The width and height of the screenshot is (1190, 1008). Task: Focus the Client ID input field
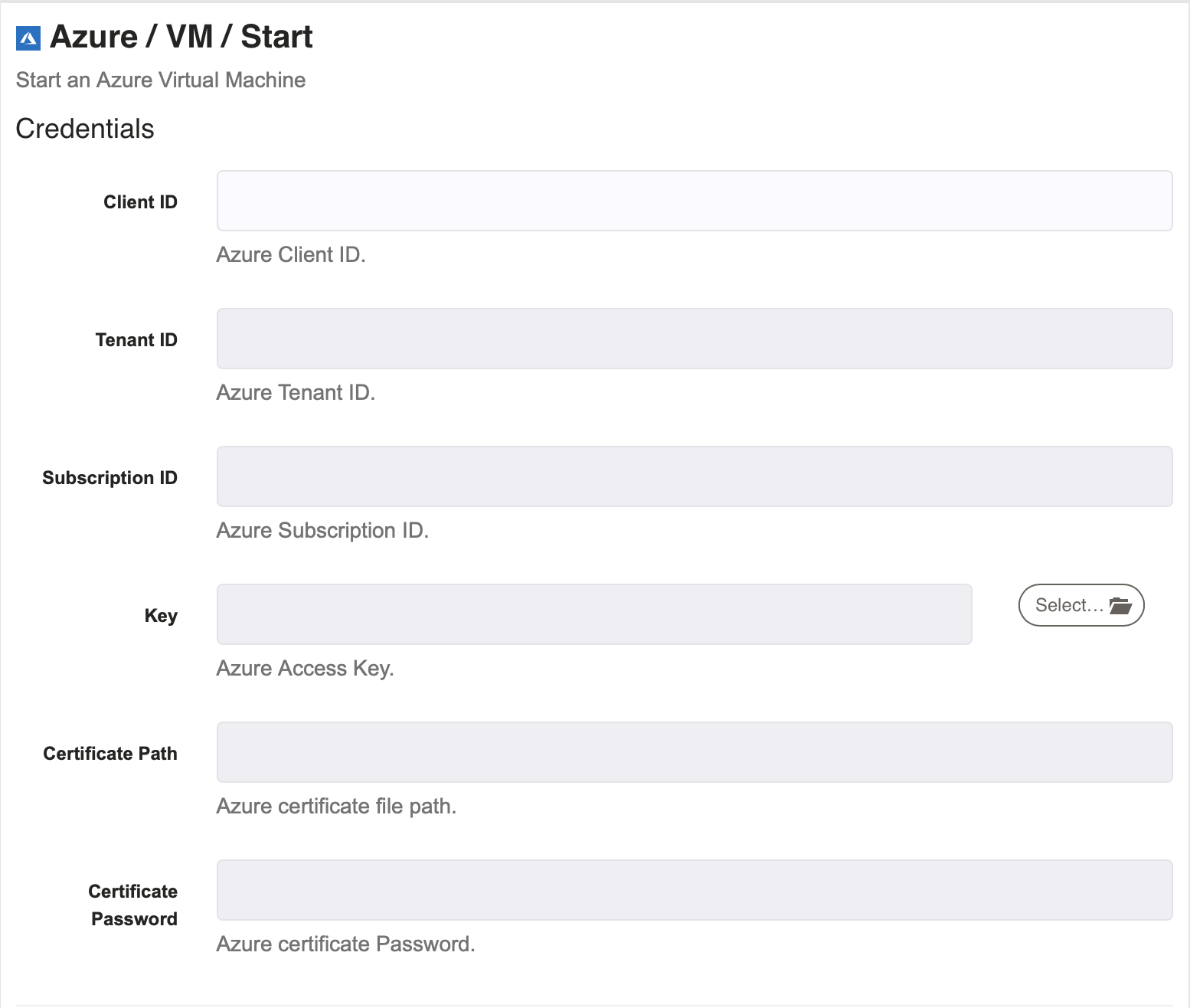pyautogui.click(x=695, y=201)
